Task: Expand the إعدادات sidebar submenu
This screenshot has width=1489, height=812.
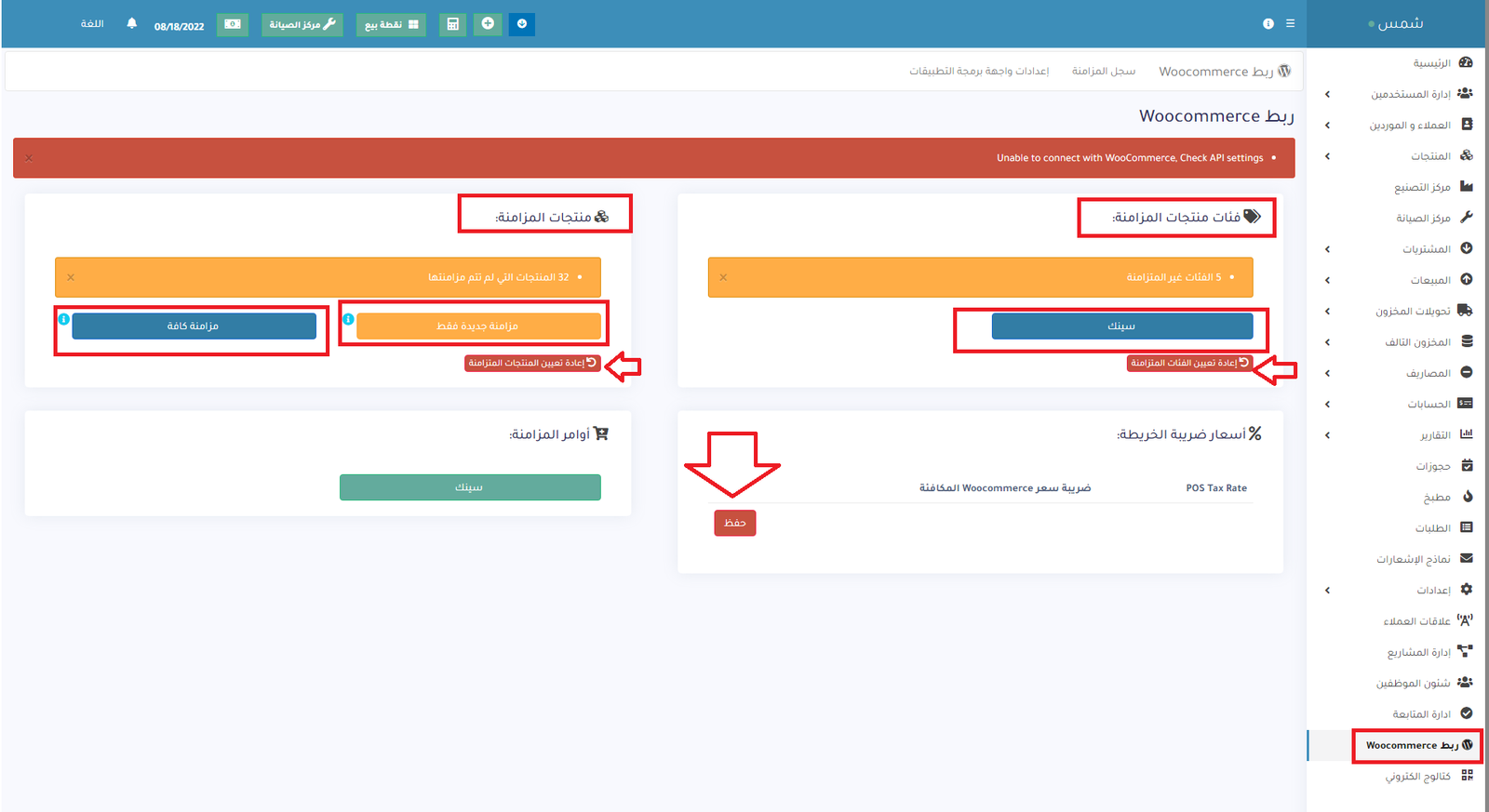Action: 1327,591
